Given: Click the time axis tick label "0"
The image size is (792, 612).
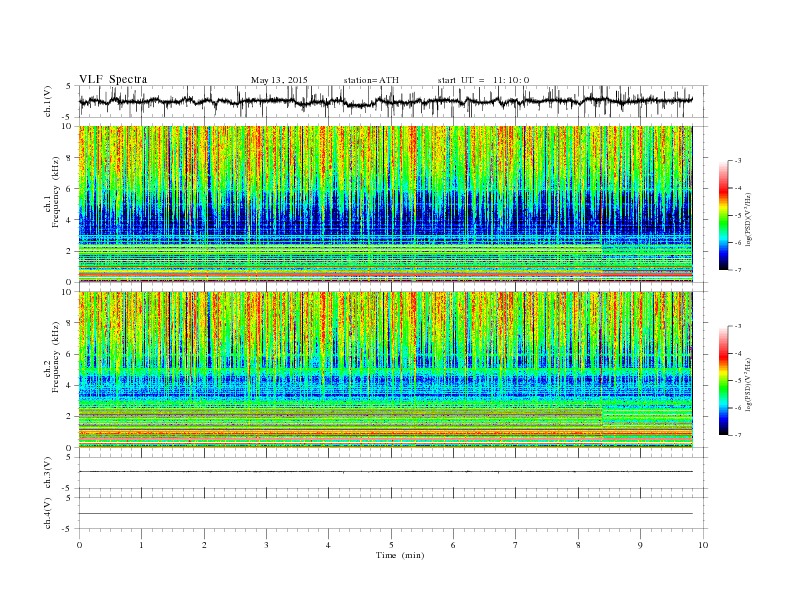Looking at the screenshot, I should [79, 545].
